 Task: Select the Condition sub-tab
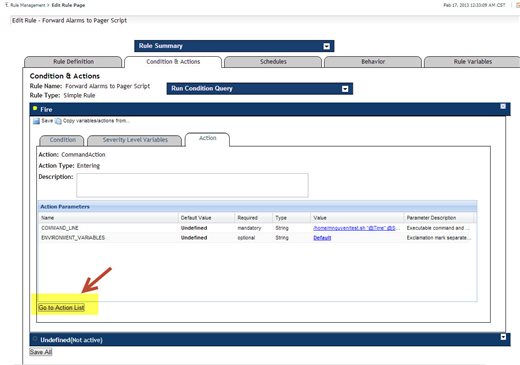pyautogui.click(x=63, y=140)
